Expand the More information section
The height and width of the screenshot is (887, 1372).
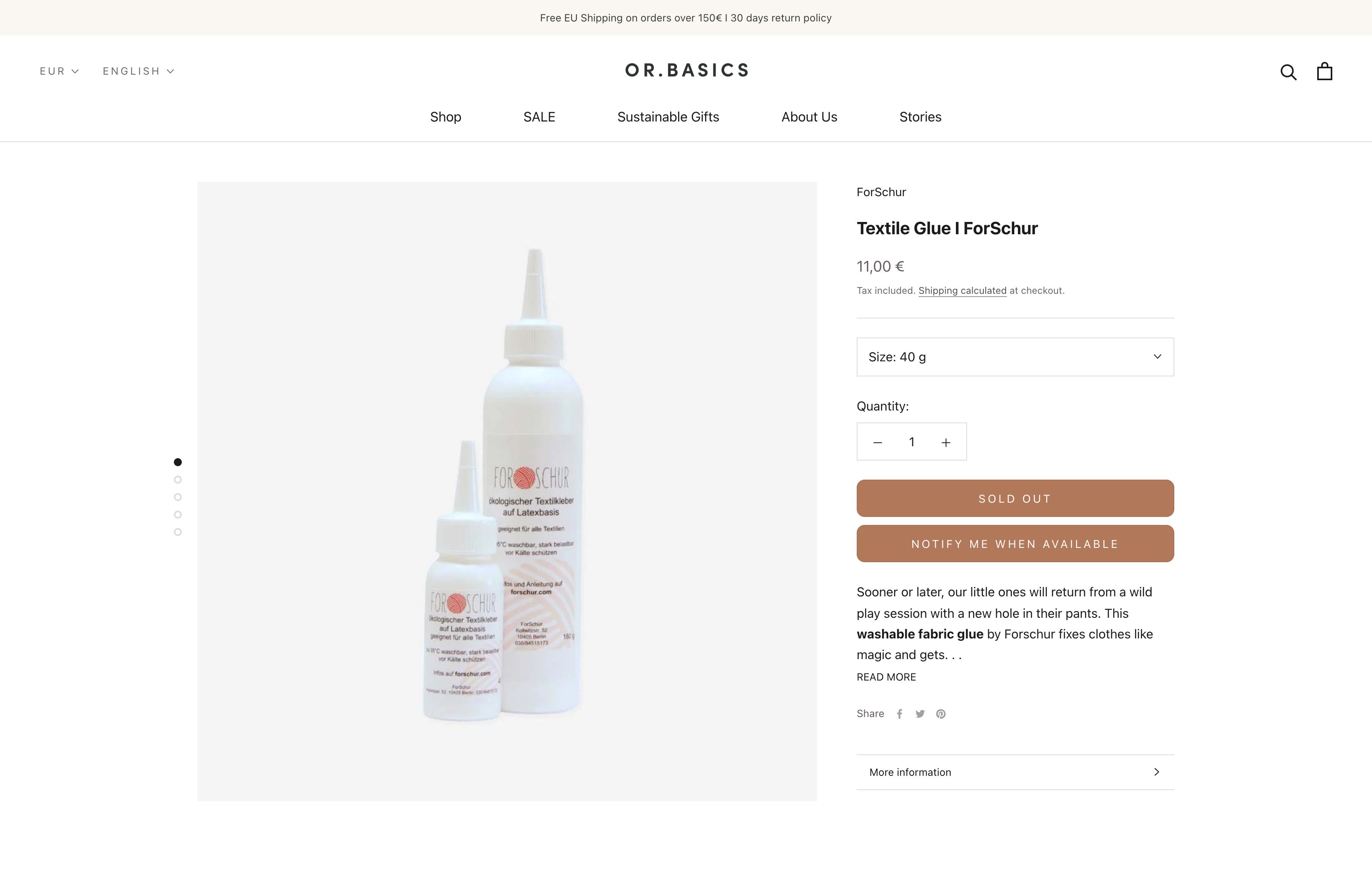1015,772
